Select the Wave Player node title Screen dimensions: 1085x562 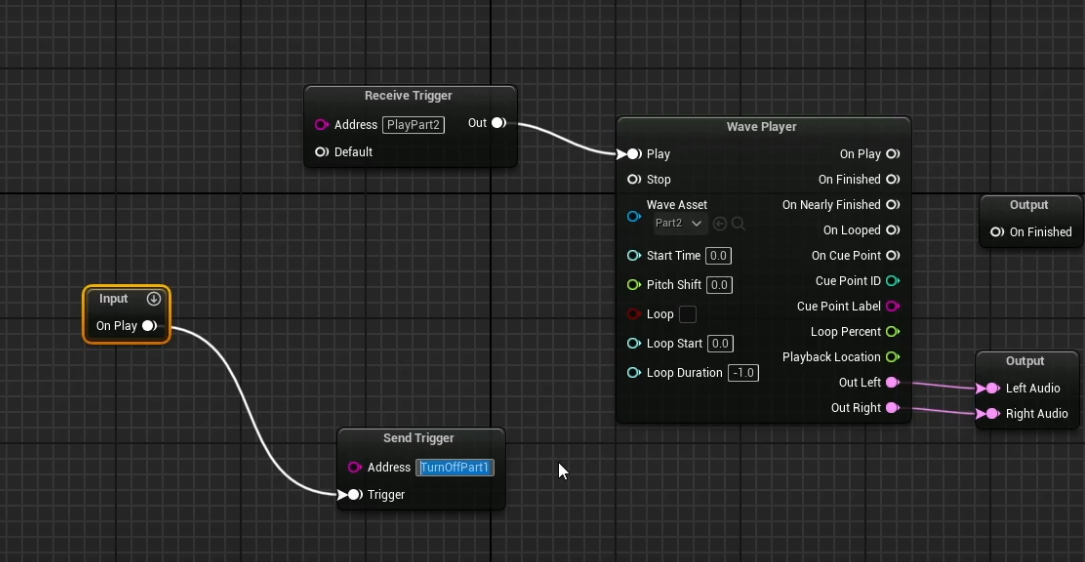[761, 127]
